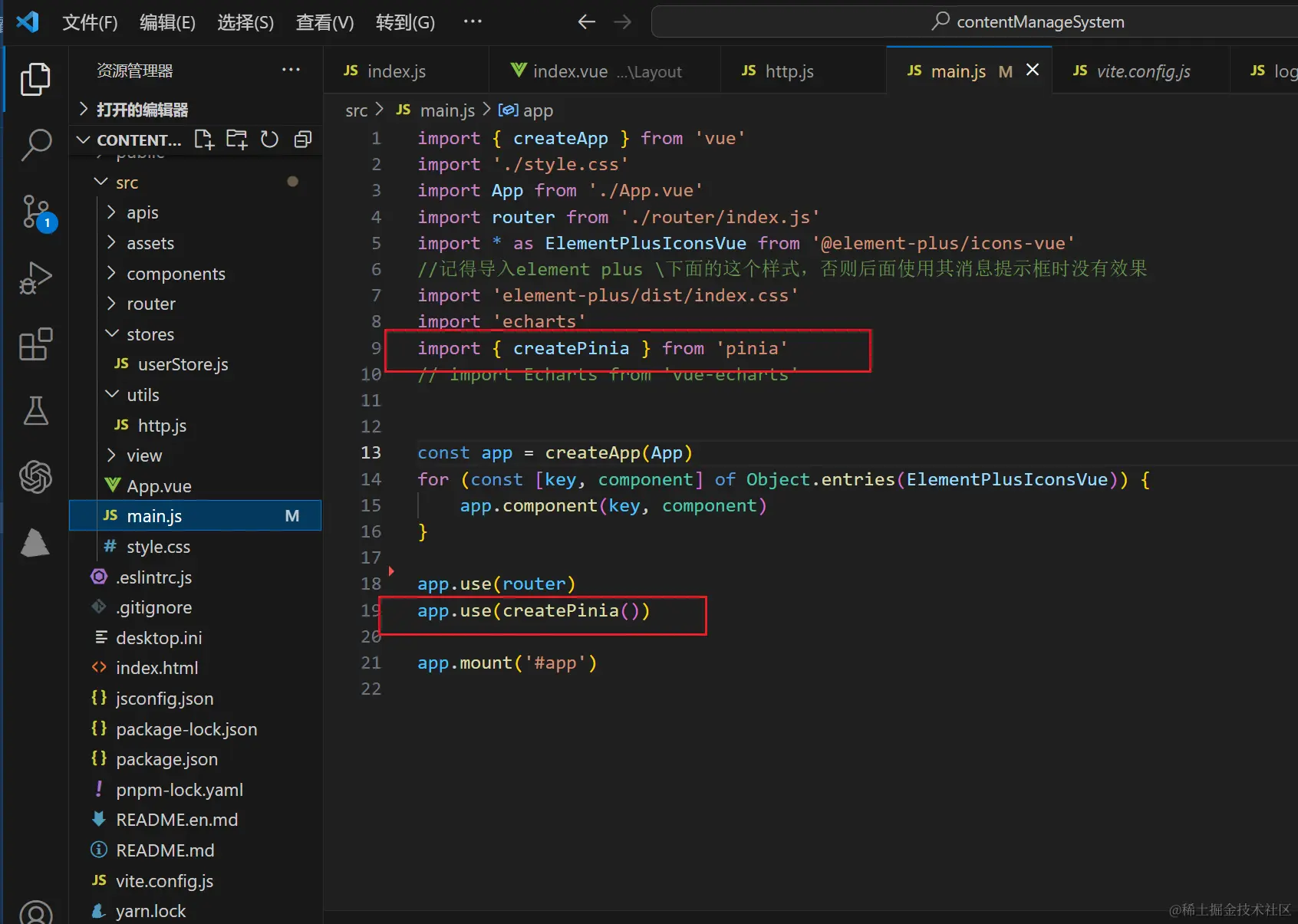Refresh the explorer file tree
Image resolution: width=1298 pixels, height=924 pixels.
(x=269, y=140)
